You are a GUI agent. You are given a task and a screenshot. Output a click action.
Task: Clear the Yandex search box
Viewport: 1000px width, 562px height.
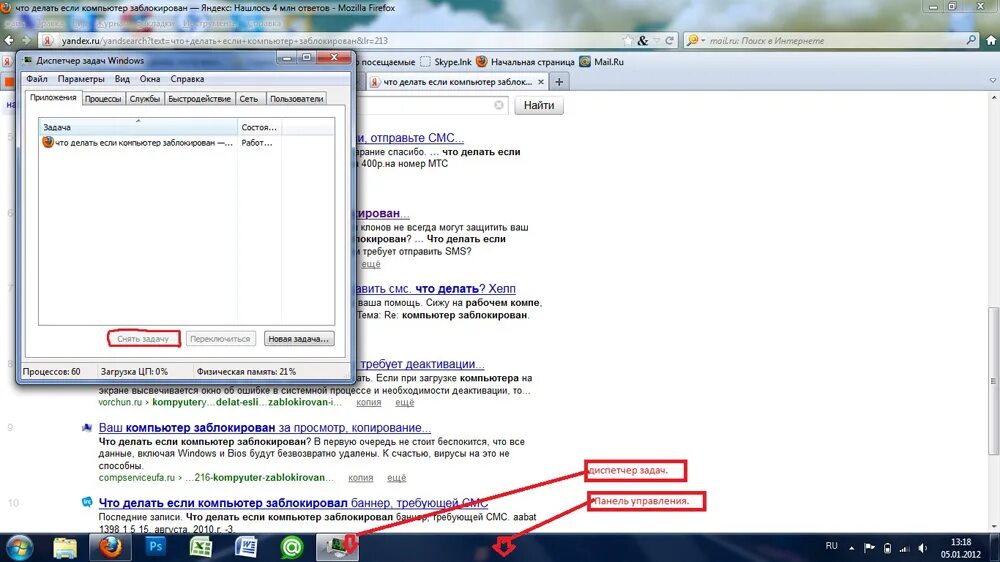point(499,105)
